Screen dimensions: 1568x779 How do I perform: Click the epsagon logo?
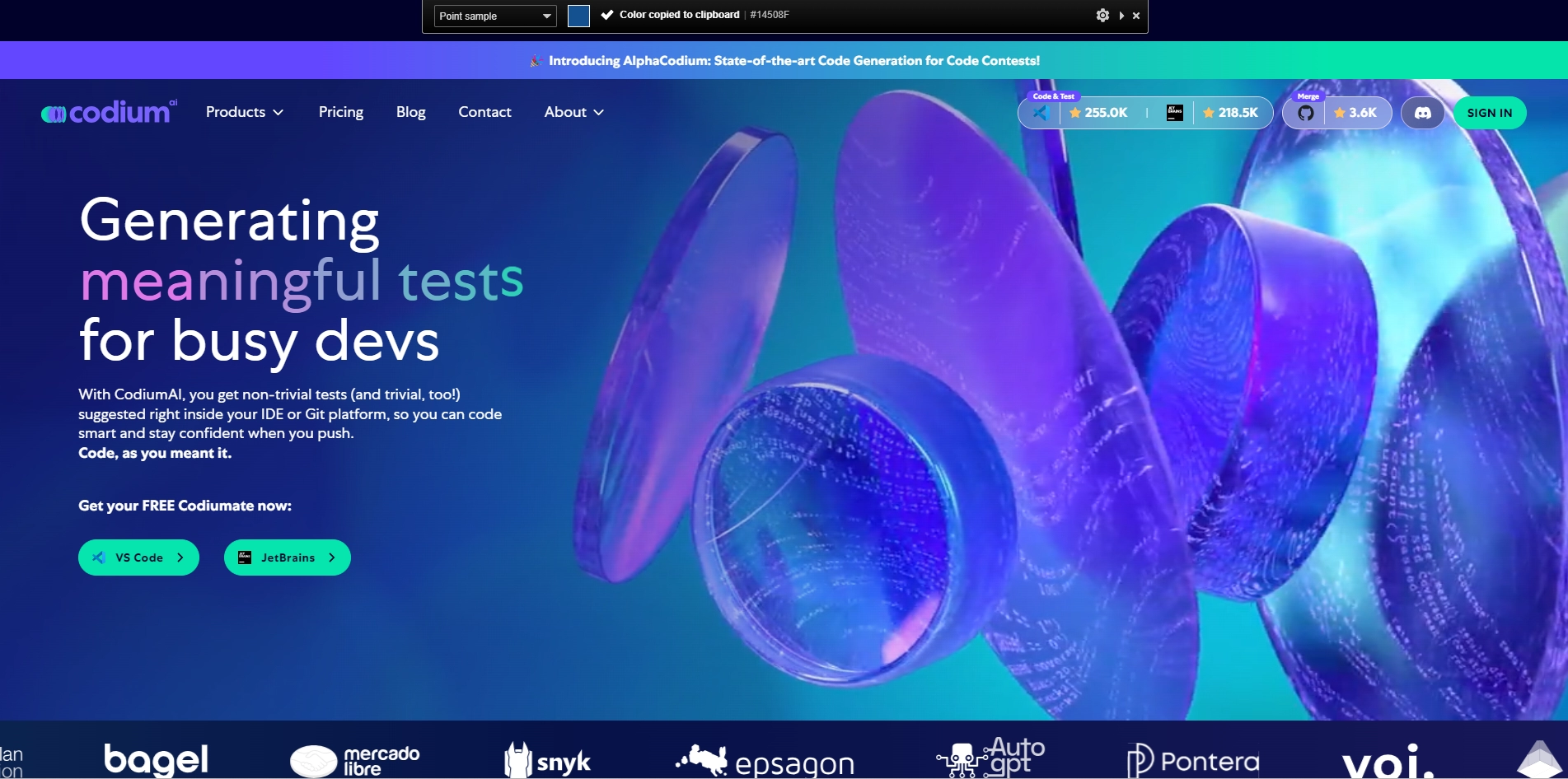pyautogui.click(x=765, y=761)
